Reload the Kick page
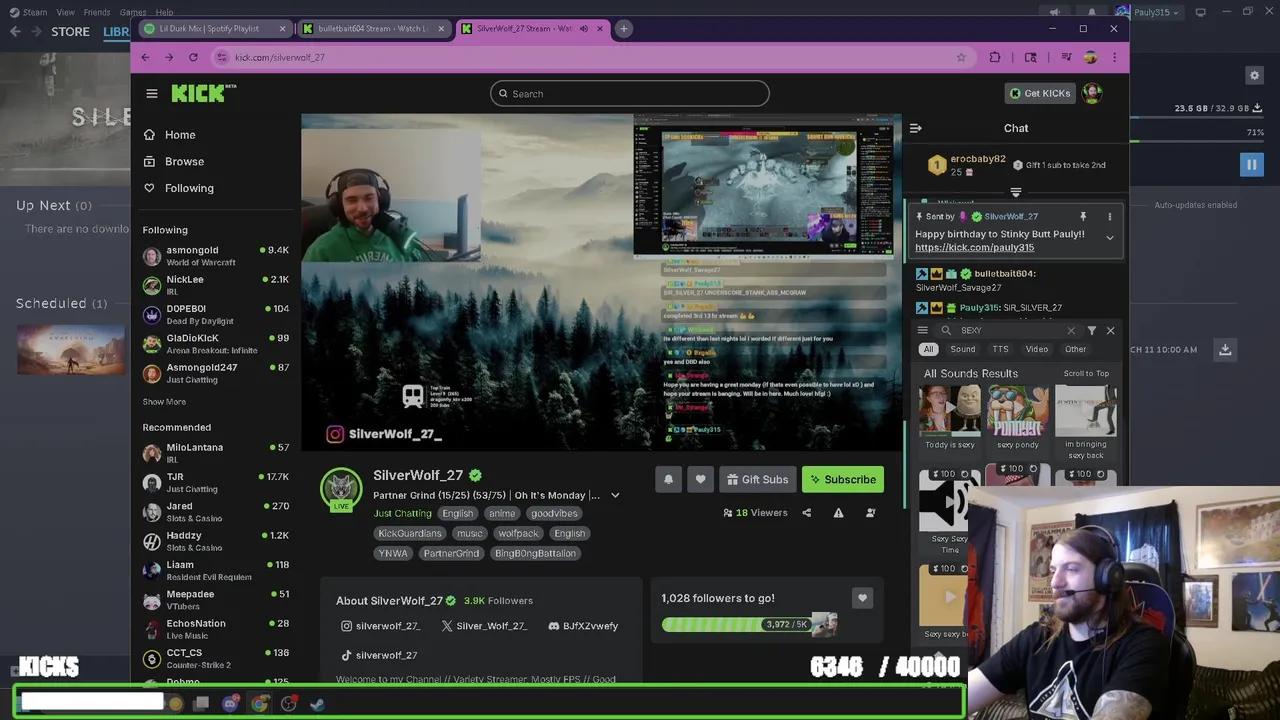The width and height of the screenshot is (1280, 720). pyautogui.click(x=193, y=57)
